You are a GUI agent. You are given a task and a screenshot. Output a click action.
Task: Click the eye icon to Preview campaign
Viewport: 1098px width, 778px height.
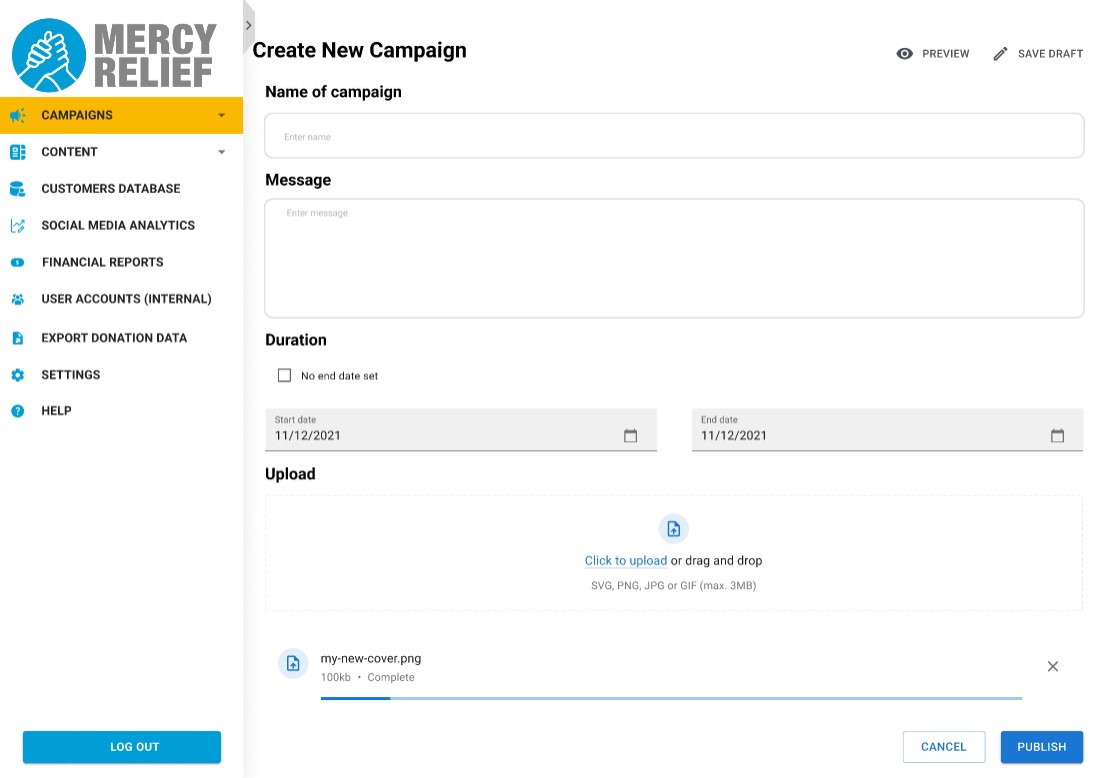(905, 54)
